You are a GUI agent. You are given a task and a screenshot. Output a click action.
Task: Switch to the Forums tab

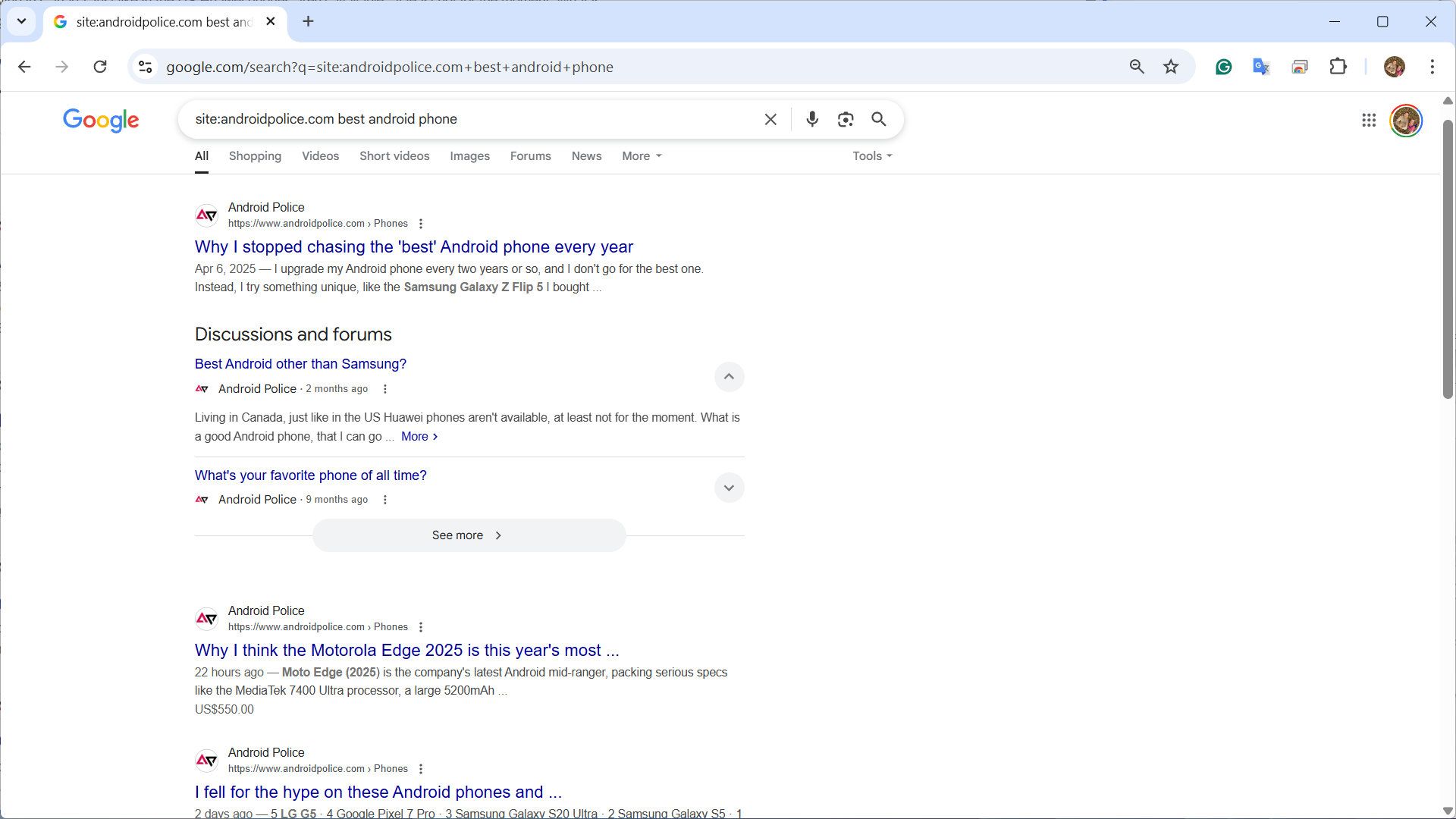point(530,155)
